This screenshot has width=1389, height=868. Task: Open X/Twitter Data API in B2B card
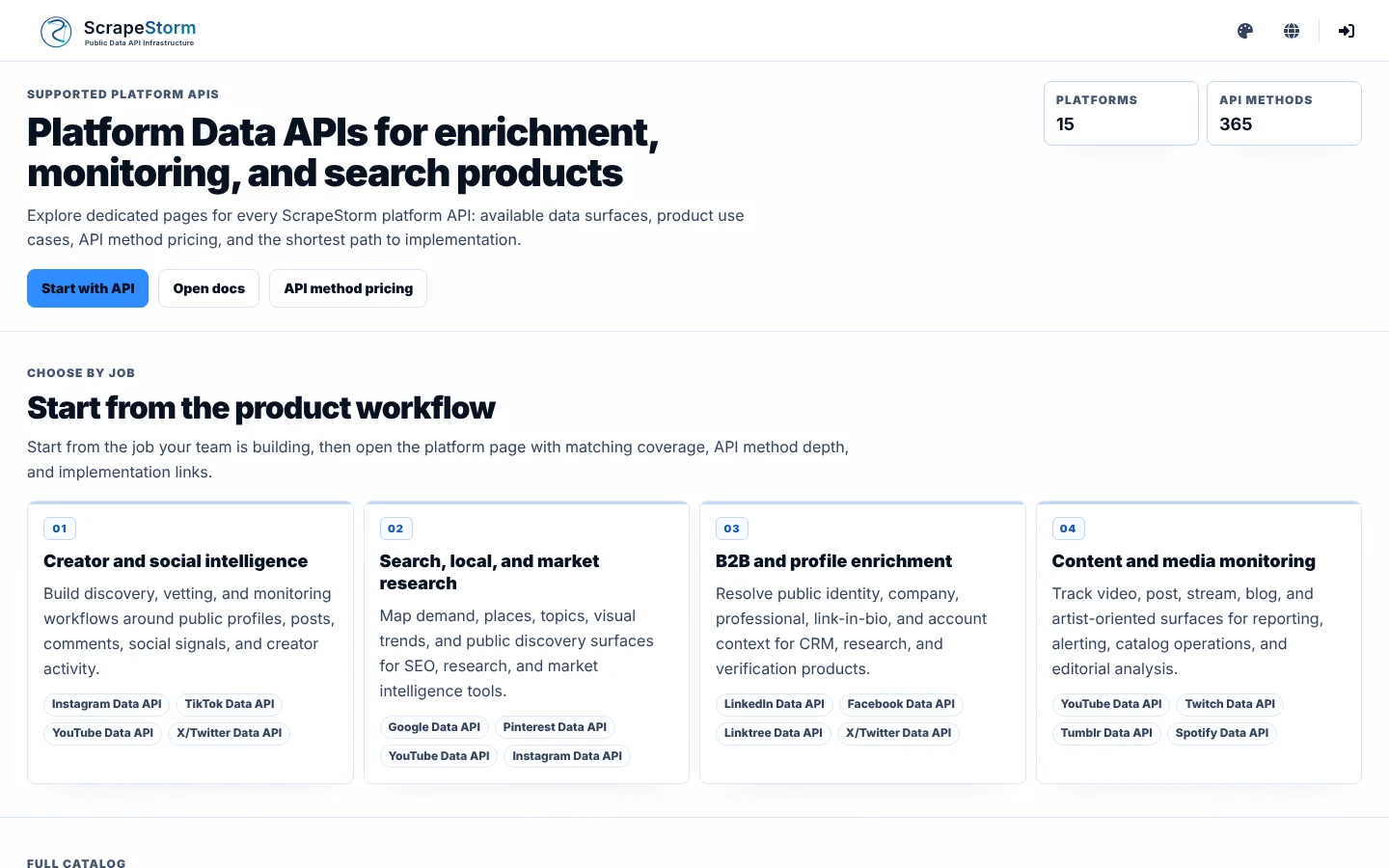[899, 733]
